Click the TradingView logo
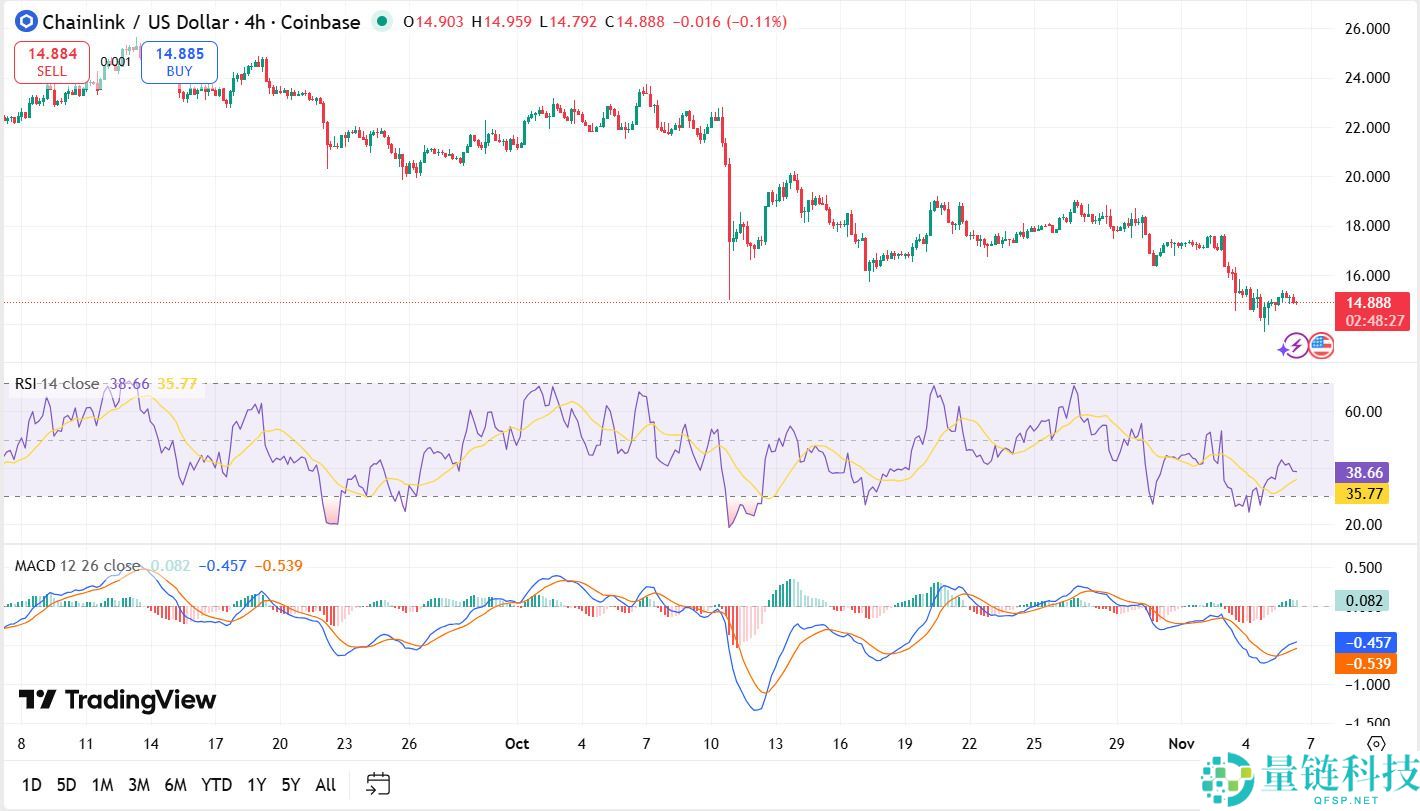Viewport: 1420px width, 811px height. [118, 700]
